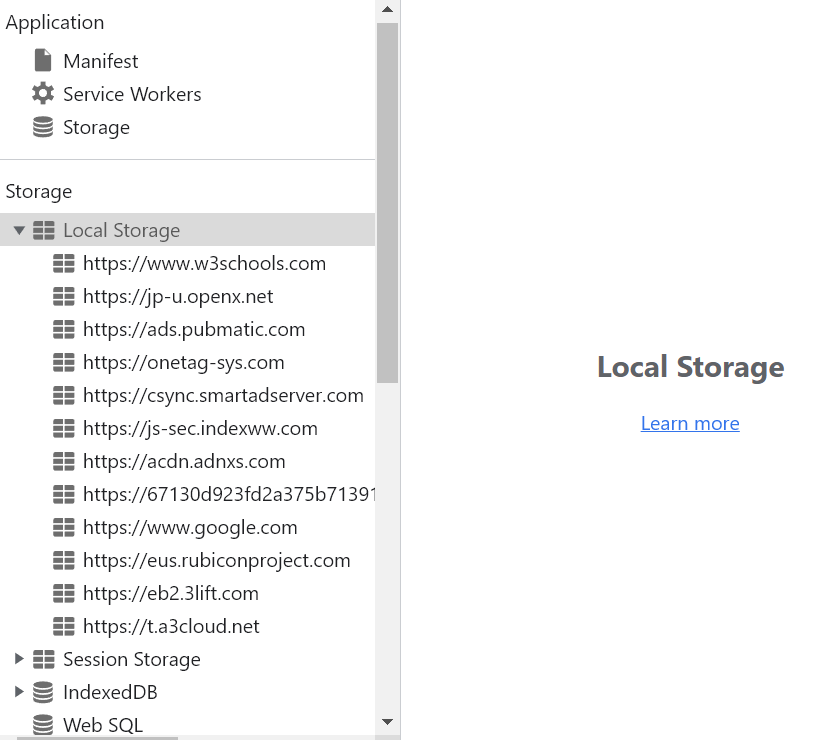The height and width of the screenshot is (740, 836).
Task: Open https://csync.smartadserver.com local storage
Action: (x=223, y=396)
